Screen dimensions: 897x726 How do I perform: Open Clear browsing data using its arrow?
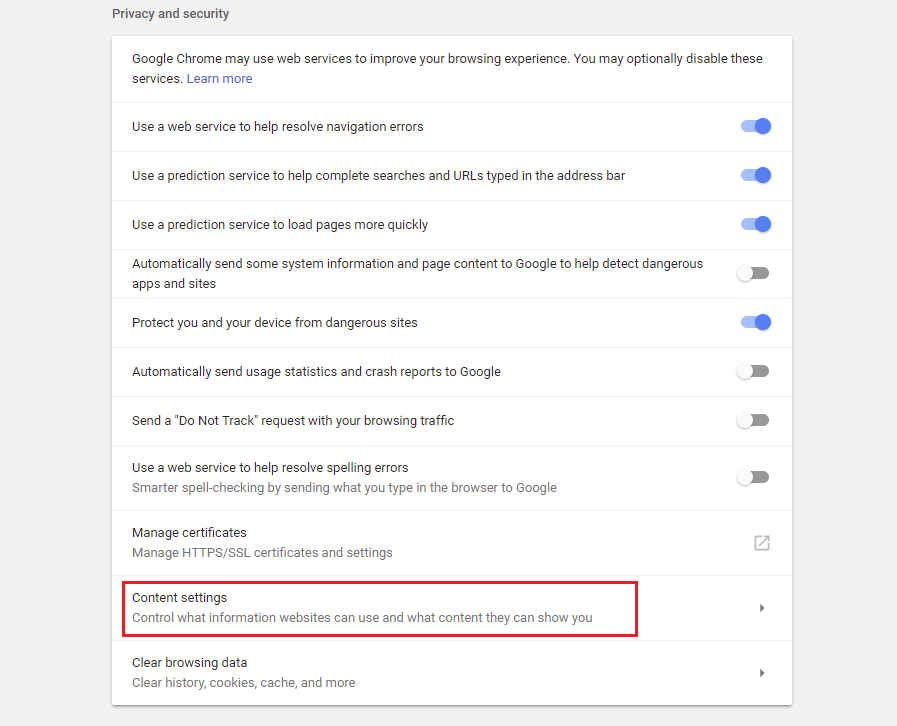(x=762, y=673)
